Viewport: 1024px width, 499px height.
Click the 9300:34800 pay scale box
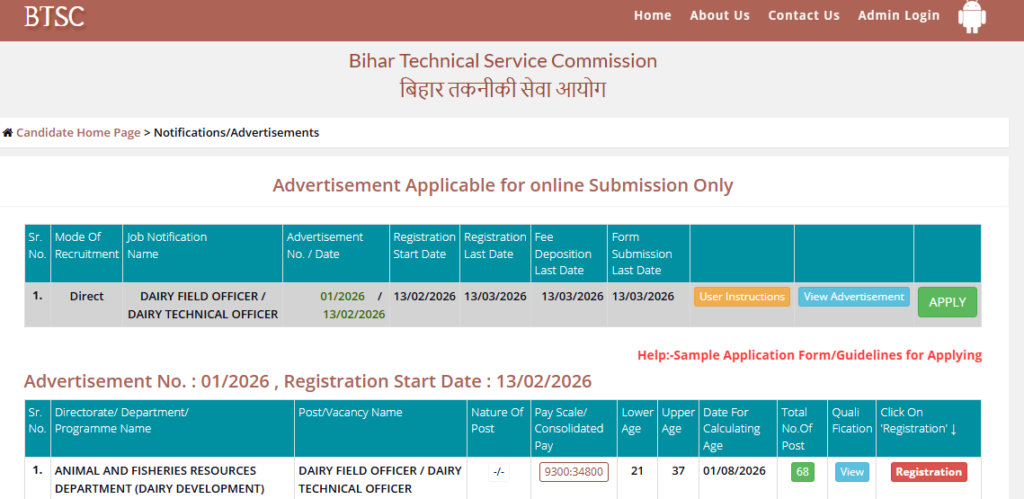click(574, 472)
